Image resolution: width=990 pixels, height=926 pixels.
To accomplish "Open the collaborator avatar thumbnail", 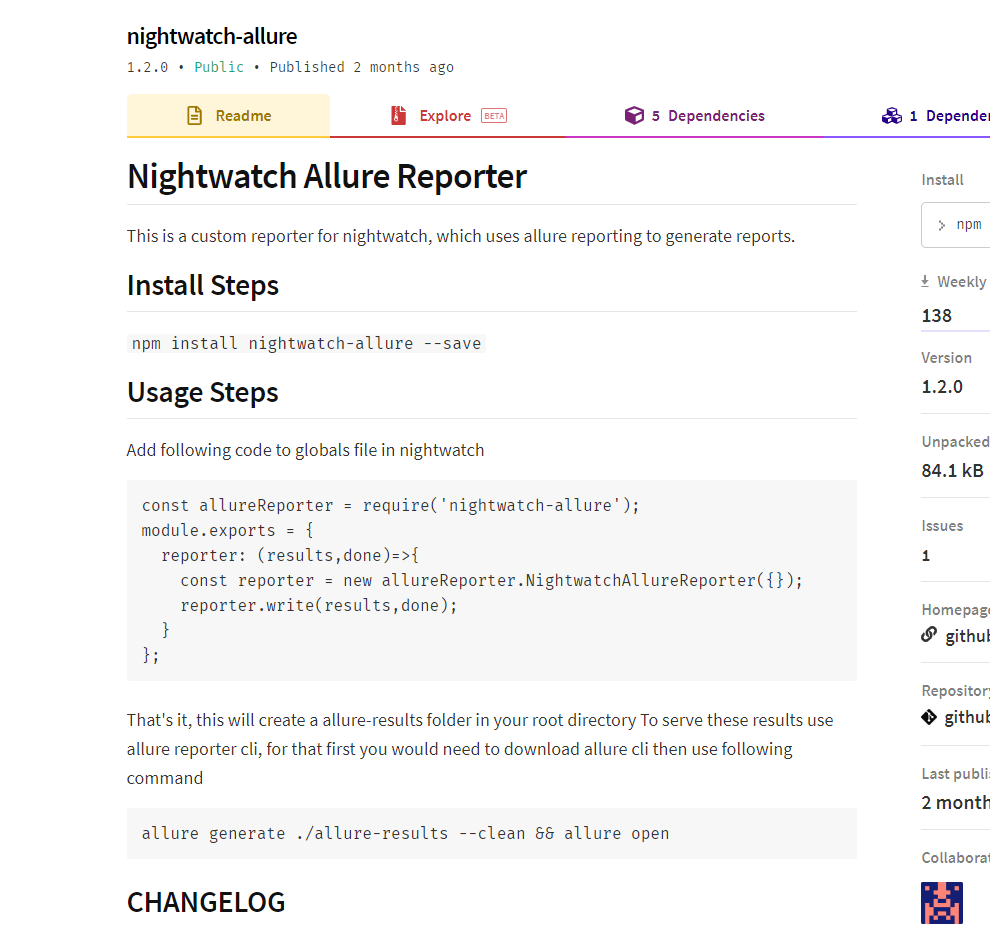I will (942, 903).
